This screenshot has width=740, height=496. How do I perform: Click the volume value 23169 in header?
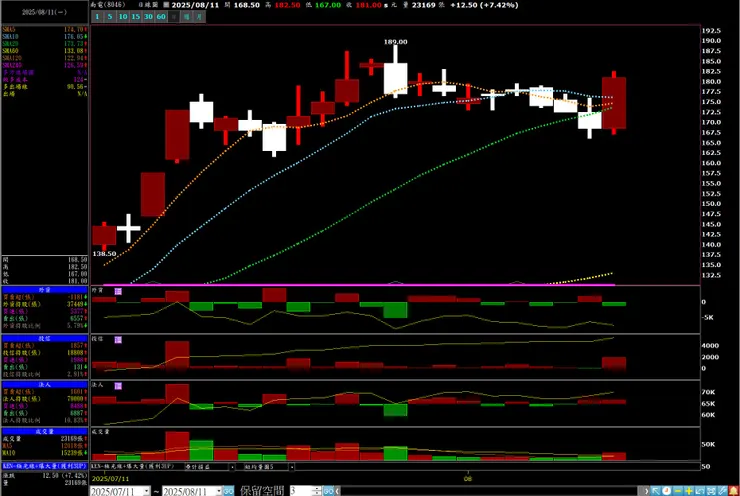(x=423, y=5)
